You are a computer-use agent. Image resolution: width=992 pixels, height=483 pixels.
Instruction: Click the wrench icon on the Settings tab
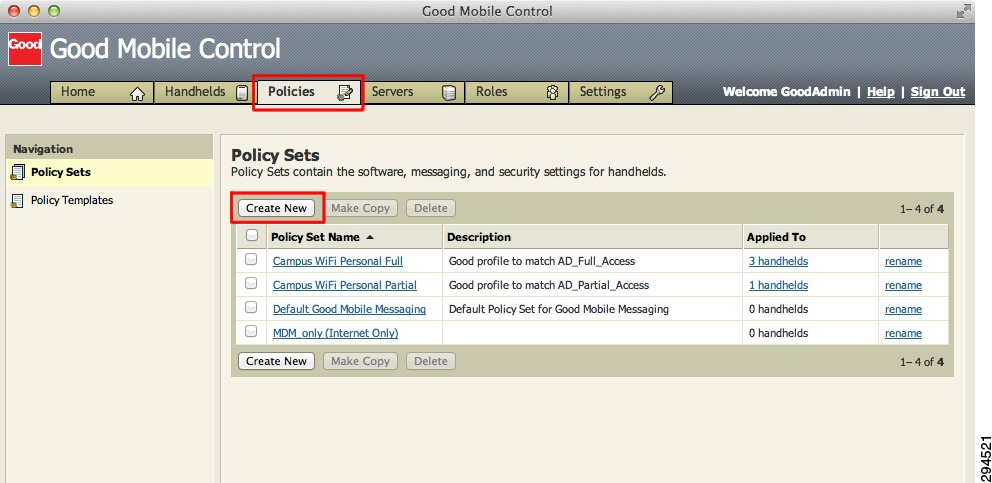(658, 93)
